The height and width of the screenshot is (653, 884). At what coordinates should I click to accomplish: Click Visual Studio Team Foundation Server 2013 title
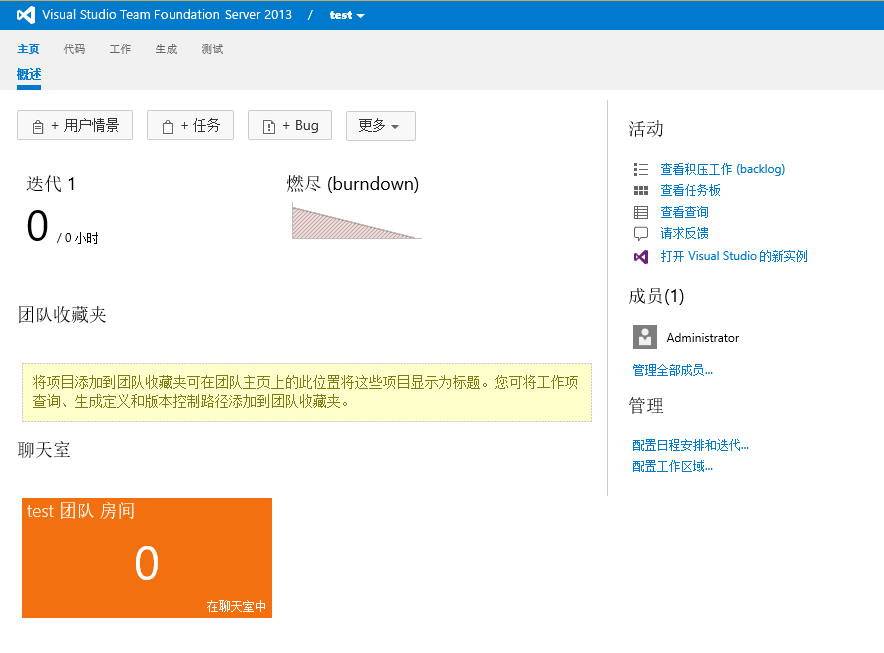pos(167,15)
